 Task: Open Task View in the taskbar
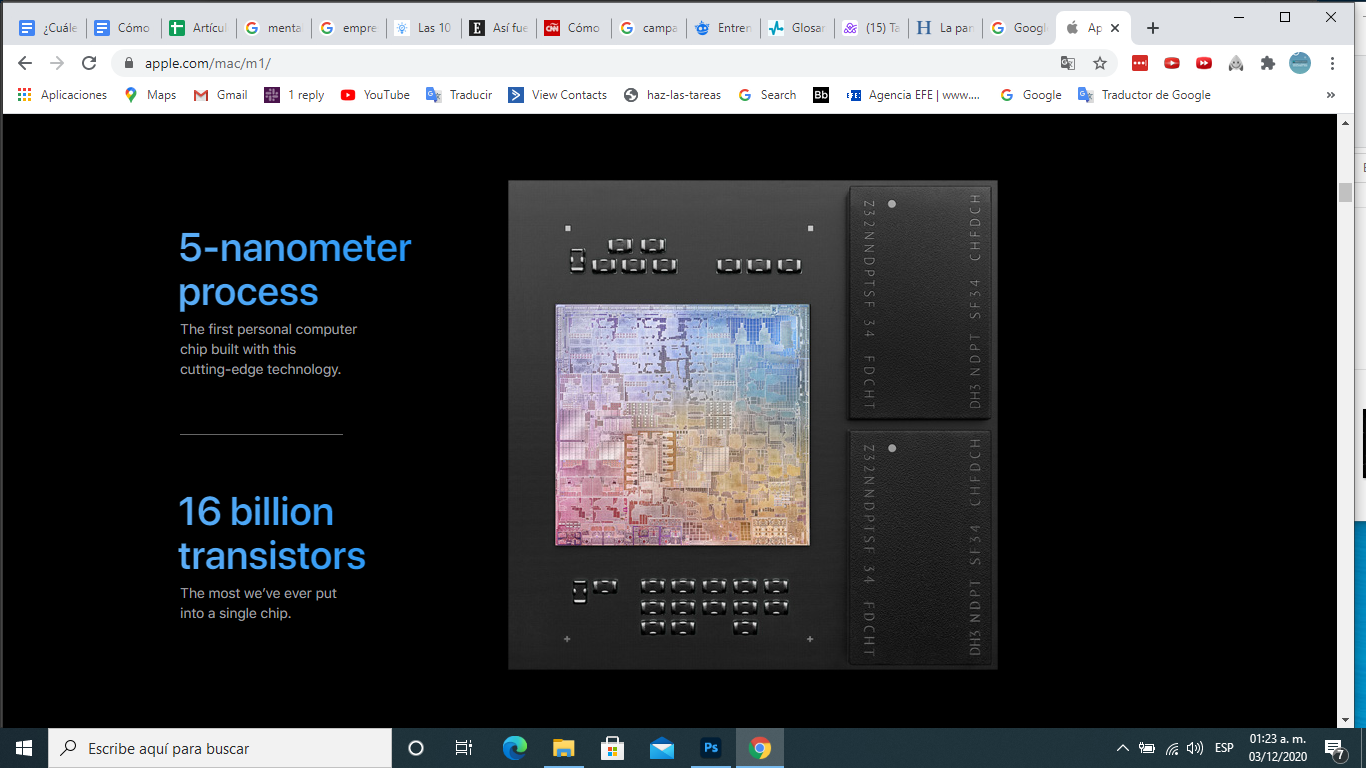464,748
